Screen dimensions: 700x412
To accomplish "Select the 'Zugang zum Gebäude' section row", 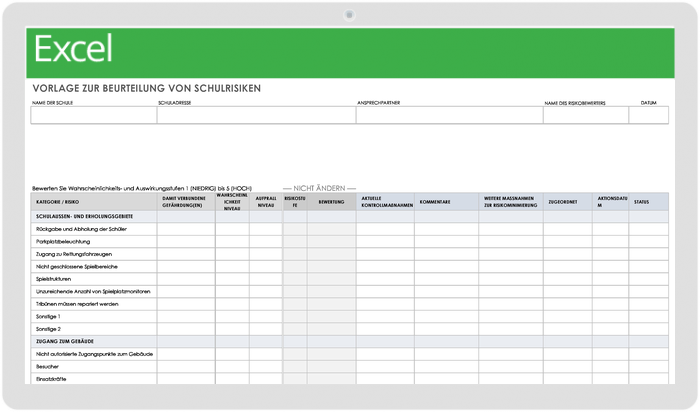I will (x=350, y=341).
